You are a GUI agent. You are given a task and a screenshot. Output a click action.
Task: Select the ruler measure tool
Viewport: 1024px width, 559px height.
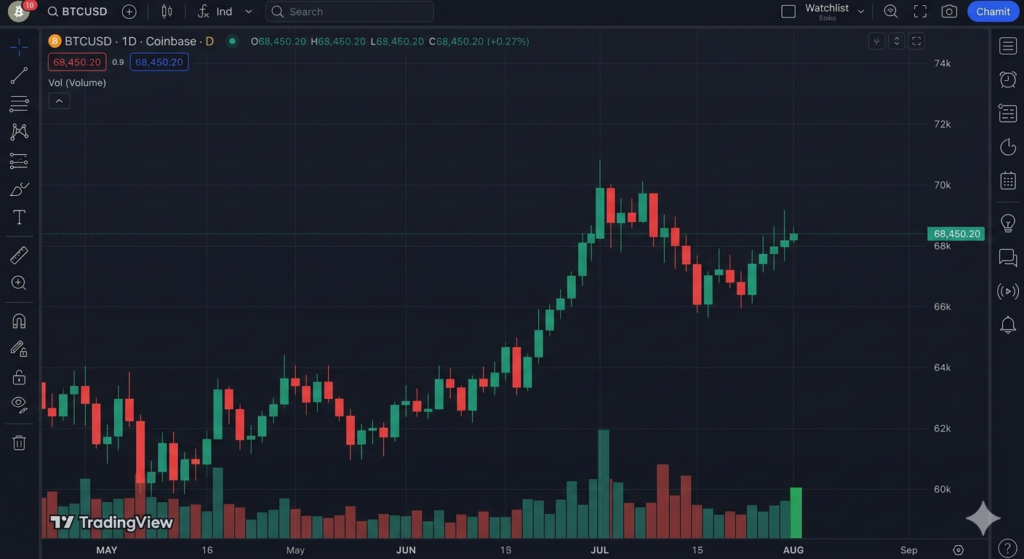point(19,255)
